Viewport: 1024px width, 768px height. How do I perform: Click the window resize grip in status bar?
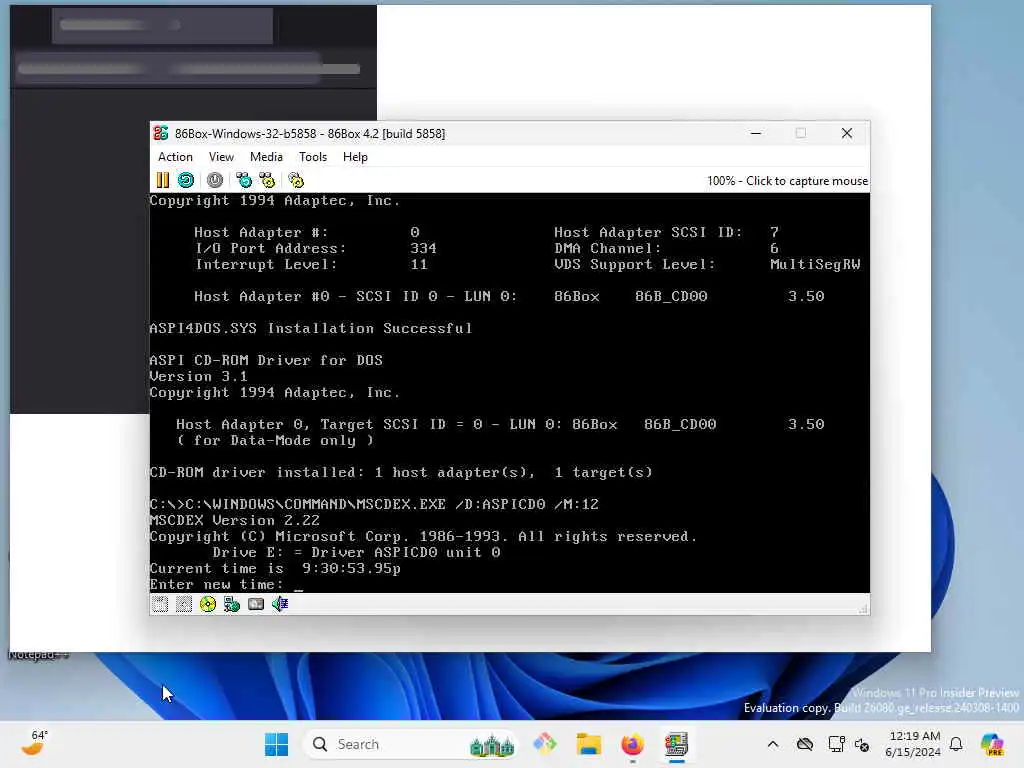(863, 609)
